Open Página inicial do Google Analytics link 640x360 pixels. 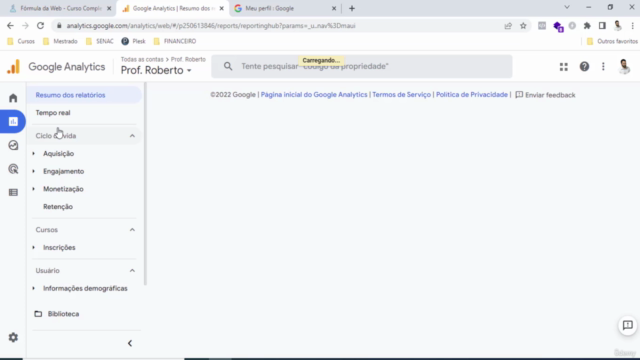(314, 95)
